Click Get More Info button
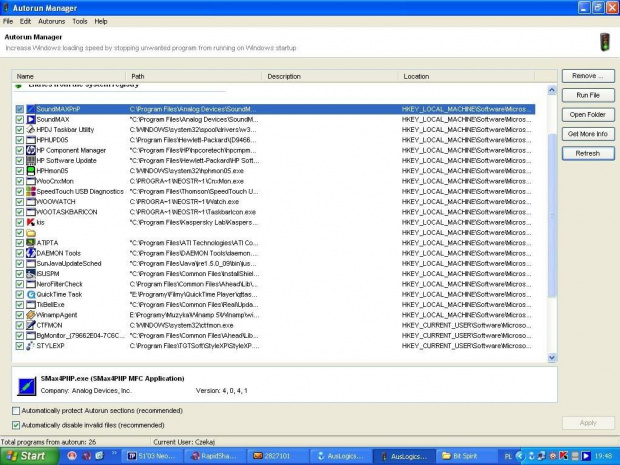Viewport: 620px width, 465px height. point(588,134)
